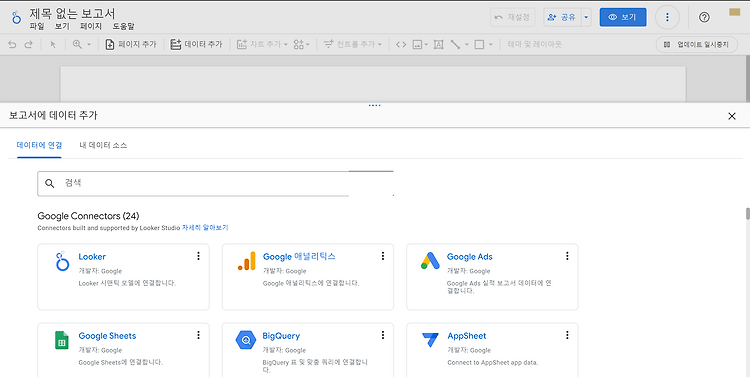Image resolution: width=750 pixels, height=380 pixels.
Task: Open BigQuery card more options
Action: 383,335
